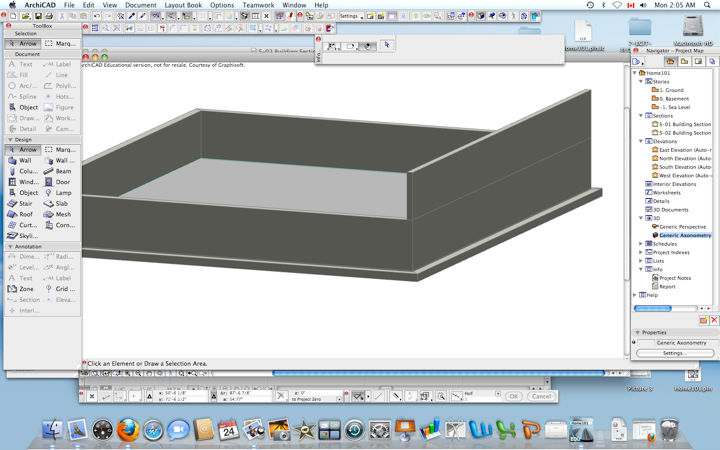The width and height of the screenshot is (720, 450).
Task: Collapse the Elevations tree node
Action: pyautogui.click(x=641, y=141)
